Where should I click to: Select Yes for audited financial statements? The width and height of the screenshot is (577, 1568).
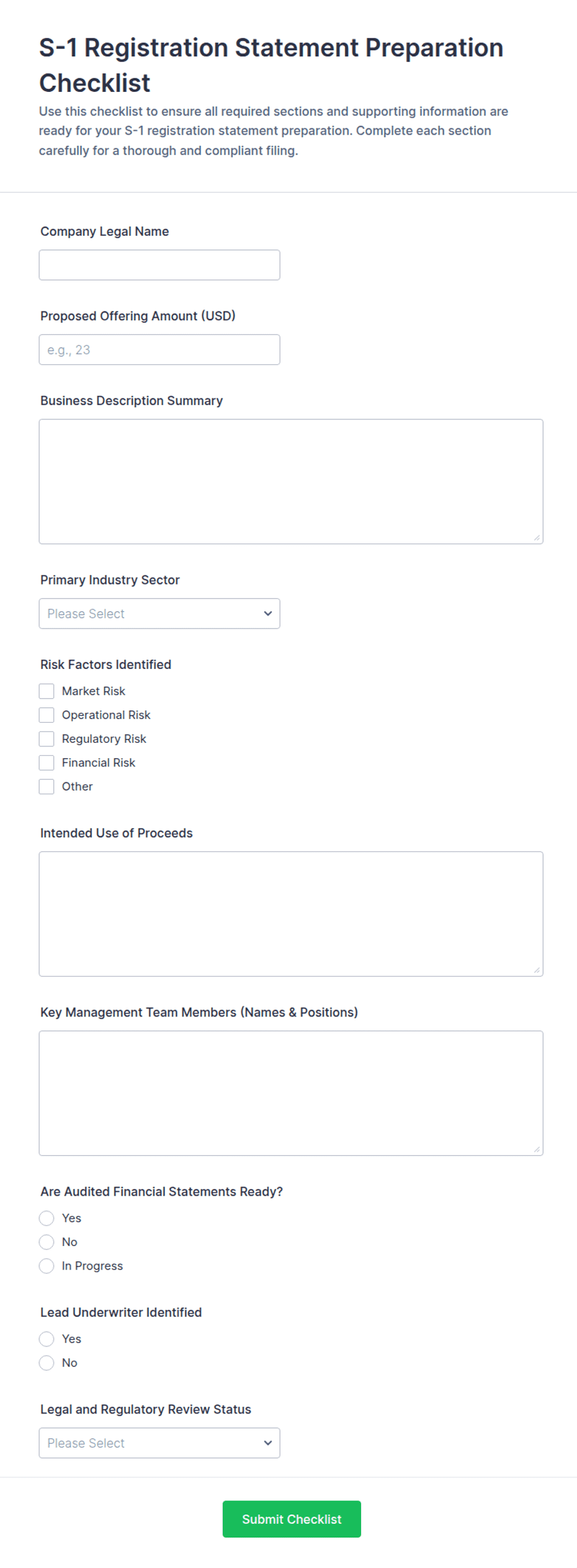47,1218
